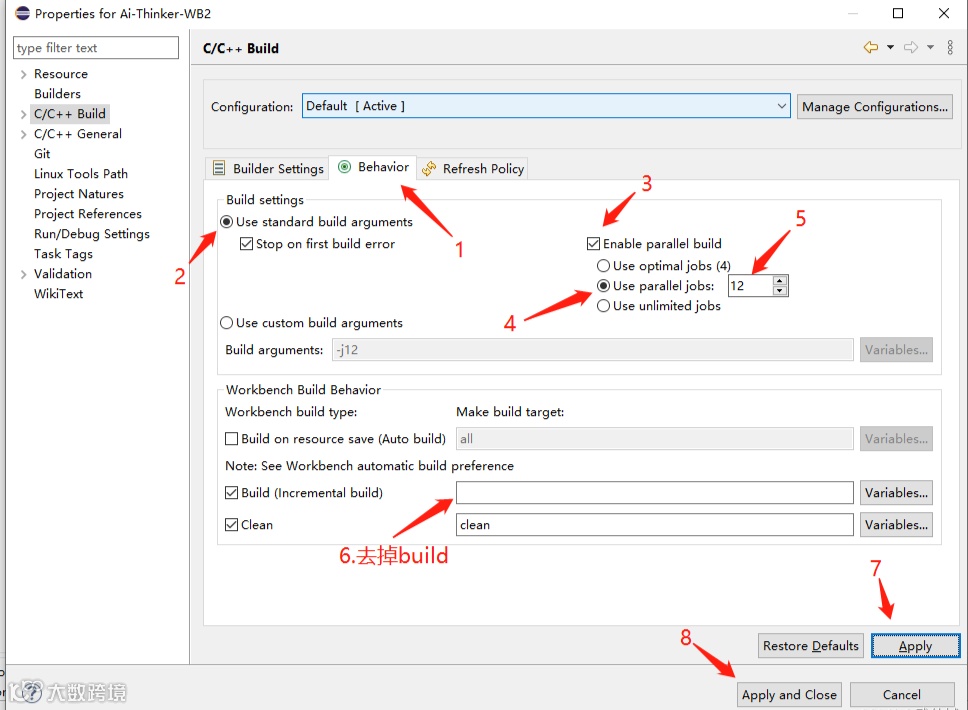
Task: Toggle Stop on first build error
Action: pos(246,244)
